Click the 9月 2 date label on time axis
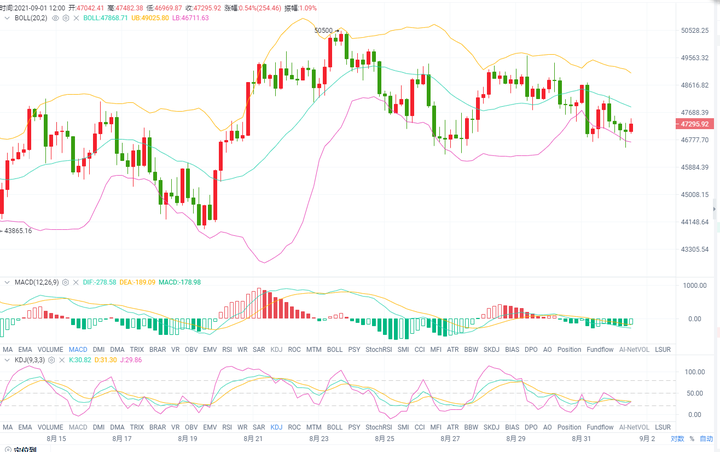The width and height of the screenshot is (720, 452). click(x=647, y=439)
